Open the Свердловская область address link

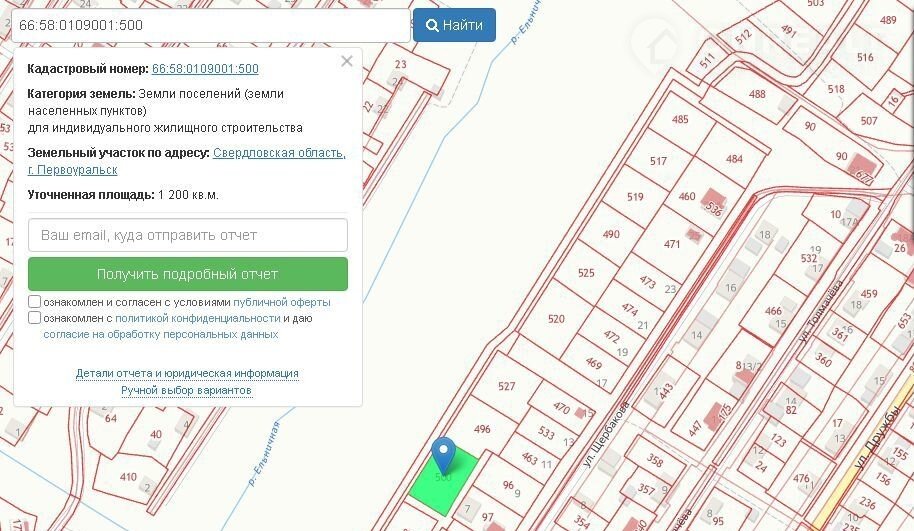[279, 153]
